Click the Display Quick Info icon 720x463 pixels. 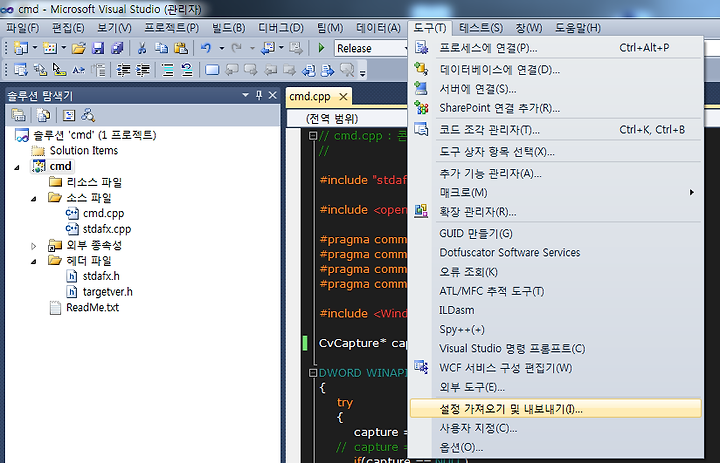[59, 70]
